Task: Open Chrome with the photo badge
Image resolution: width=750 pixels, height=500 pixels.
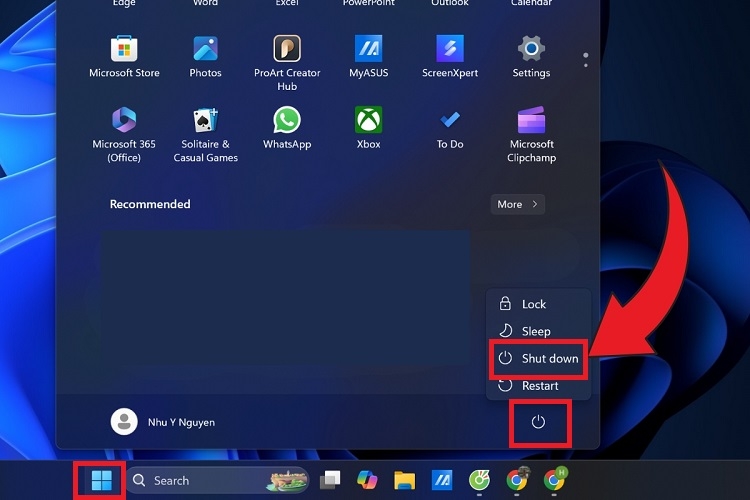Action: point(517,479)
